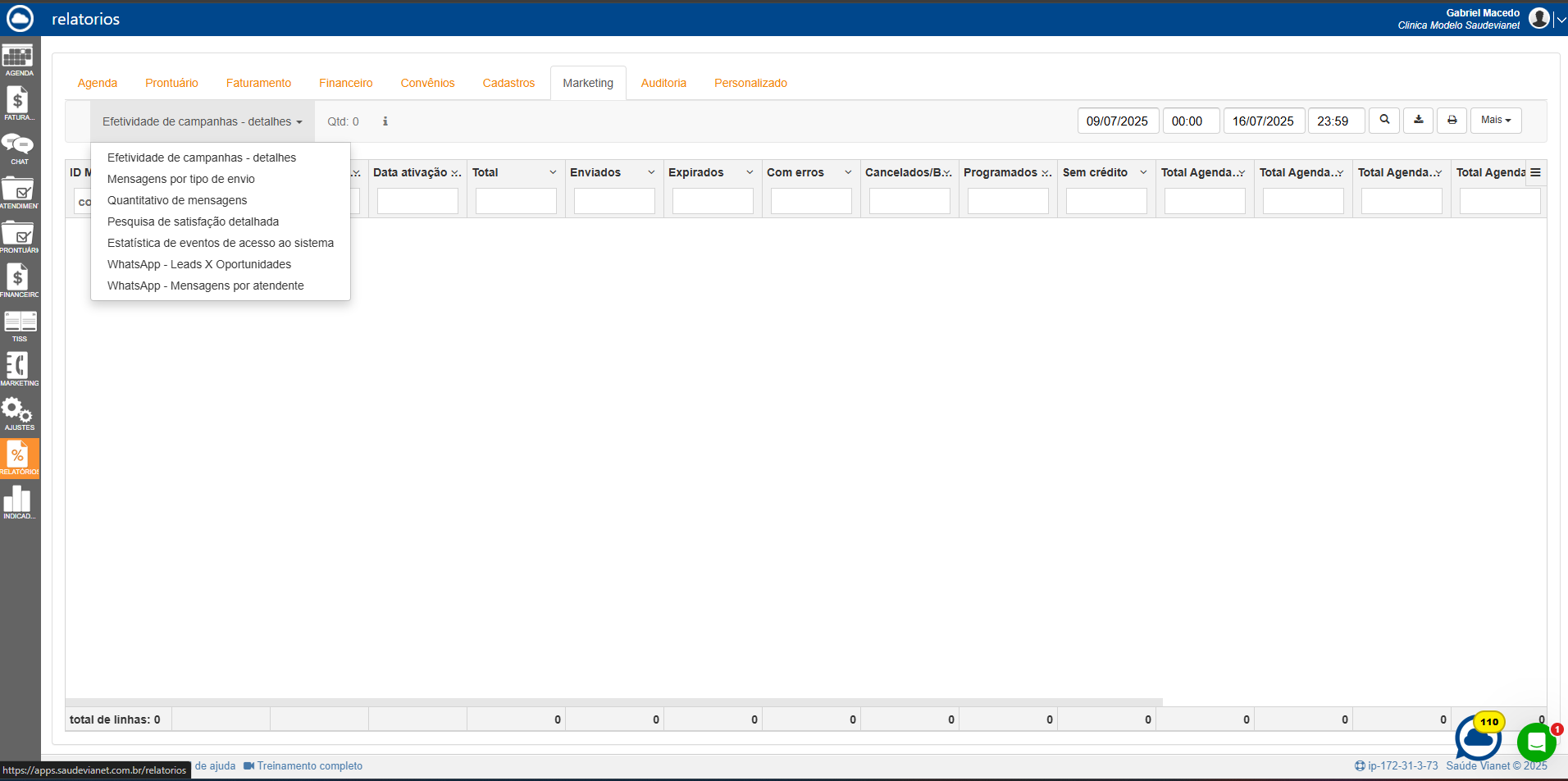This screenshot has width=1568, height=781.
Task: Print the report with the printer icon
Action: 1452,121
